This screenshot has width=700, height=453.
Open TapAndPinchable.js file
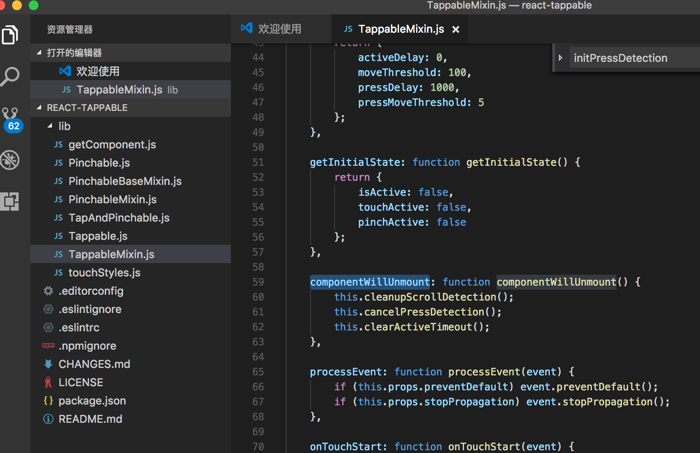pos(130,218)
